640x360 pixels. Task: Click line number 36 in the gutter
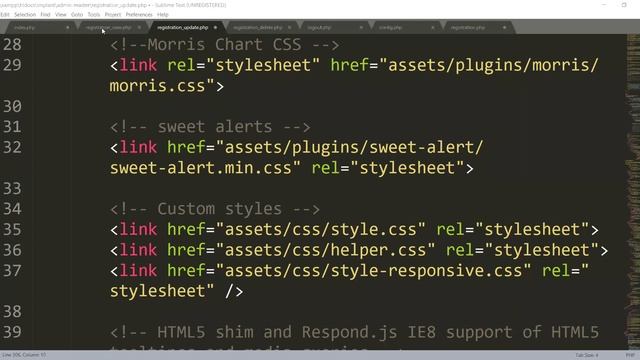coord(12,250)
